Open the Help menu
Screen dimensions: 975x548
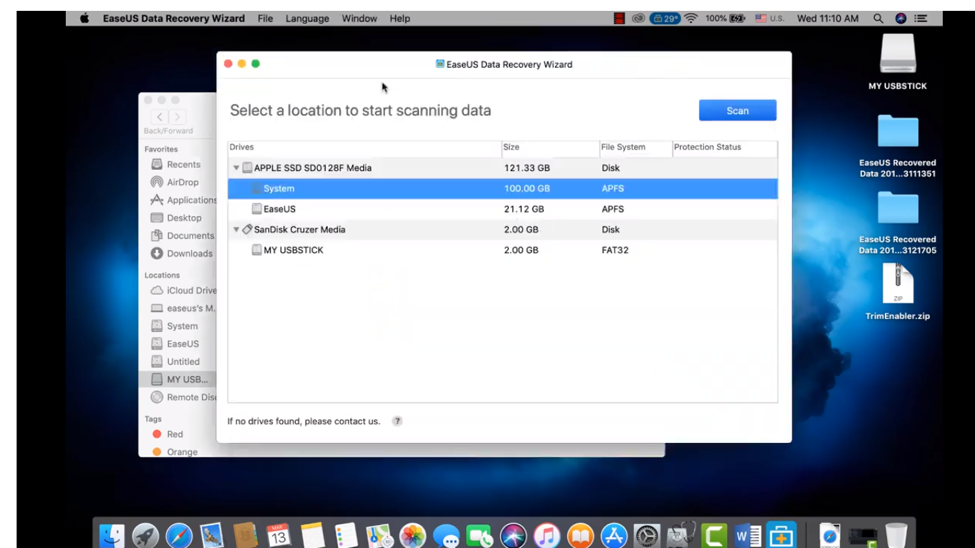(400, 18)
